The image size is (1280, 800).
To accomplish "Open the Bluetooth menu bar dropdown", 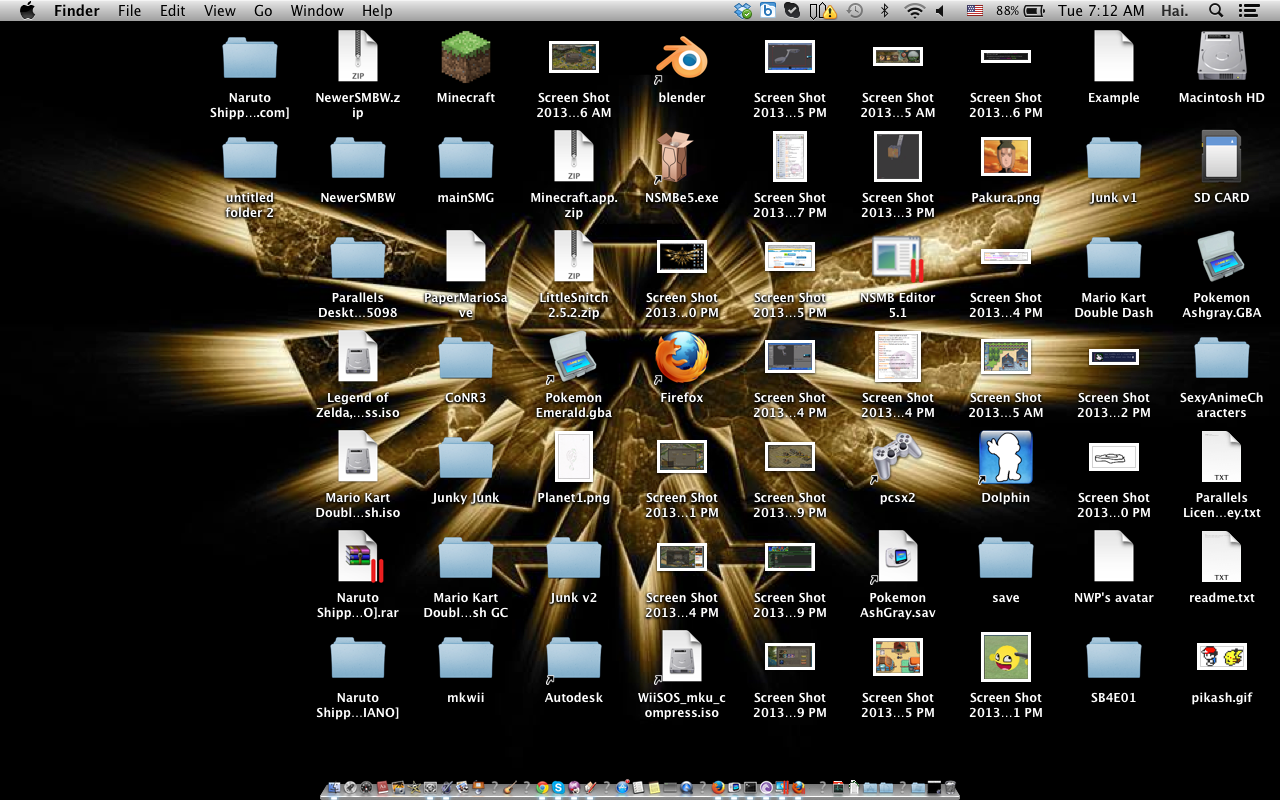I will [x=884, y=11].
